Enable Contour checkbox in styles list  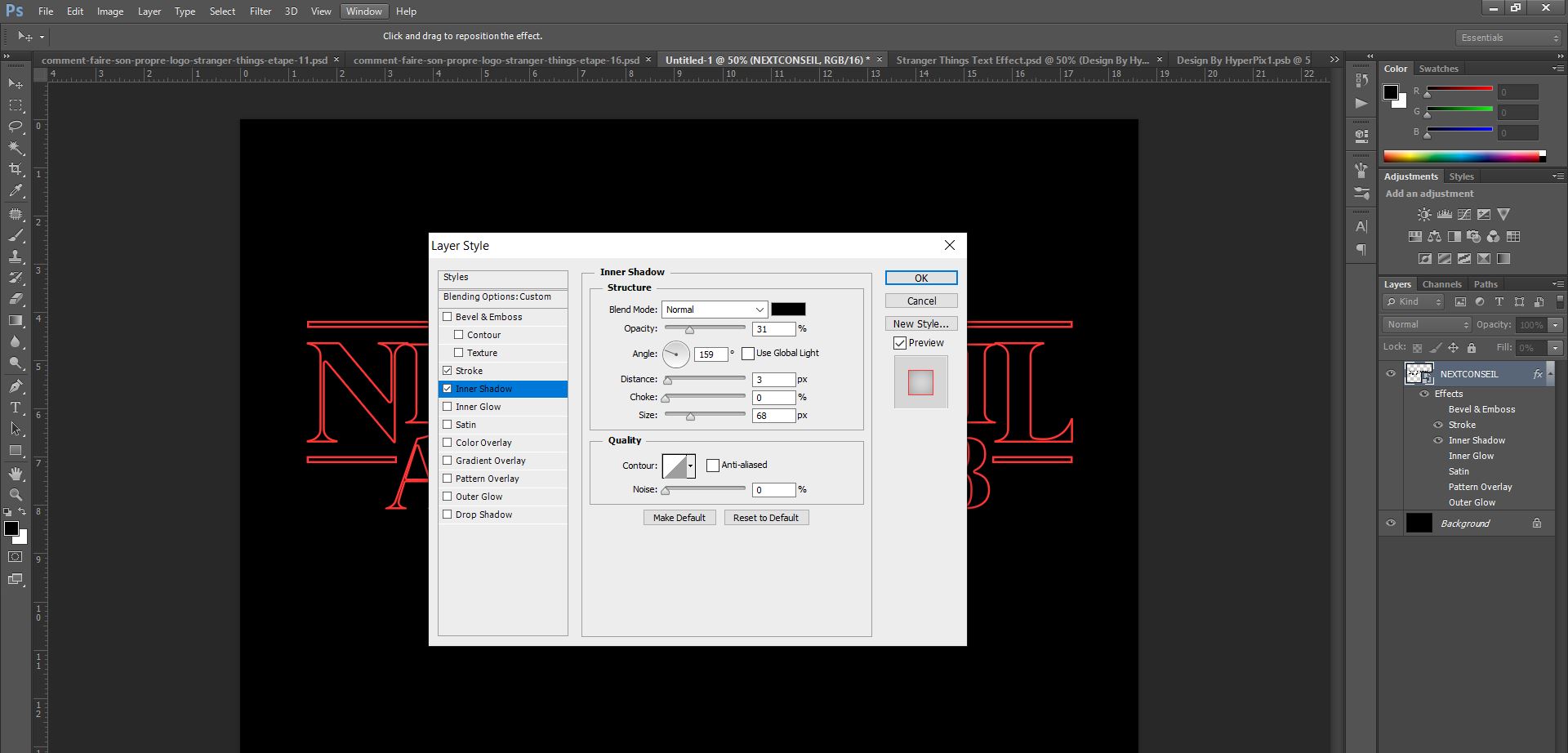[x=459, y=335]
